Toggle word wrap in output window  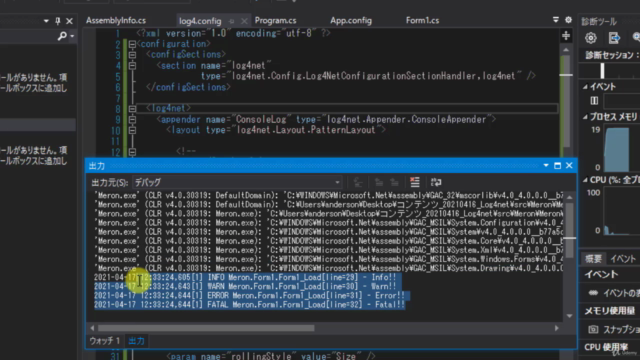point(436,182)
